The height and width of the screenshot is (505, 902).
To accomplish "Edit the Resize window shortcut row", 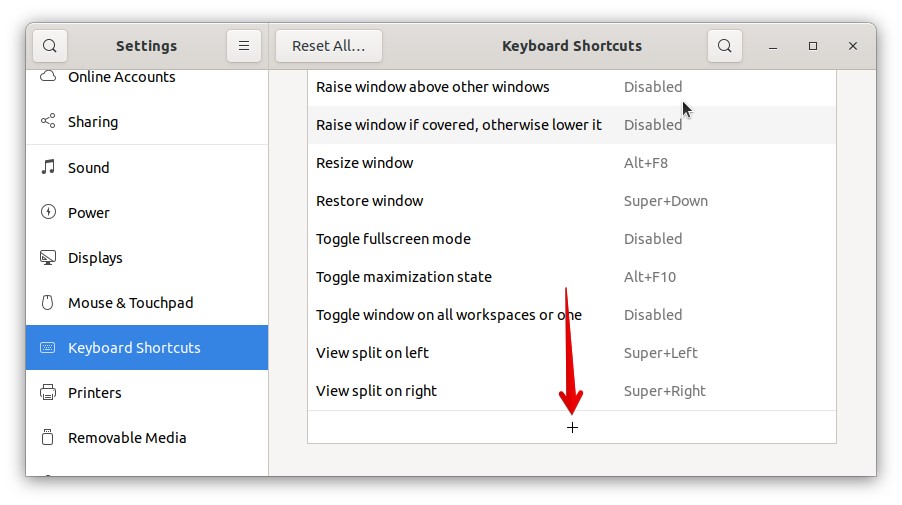I will [x=571, y=163].
